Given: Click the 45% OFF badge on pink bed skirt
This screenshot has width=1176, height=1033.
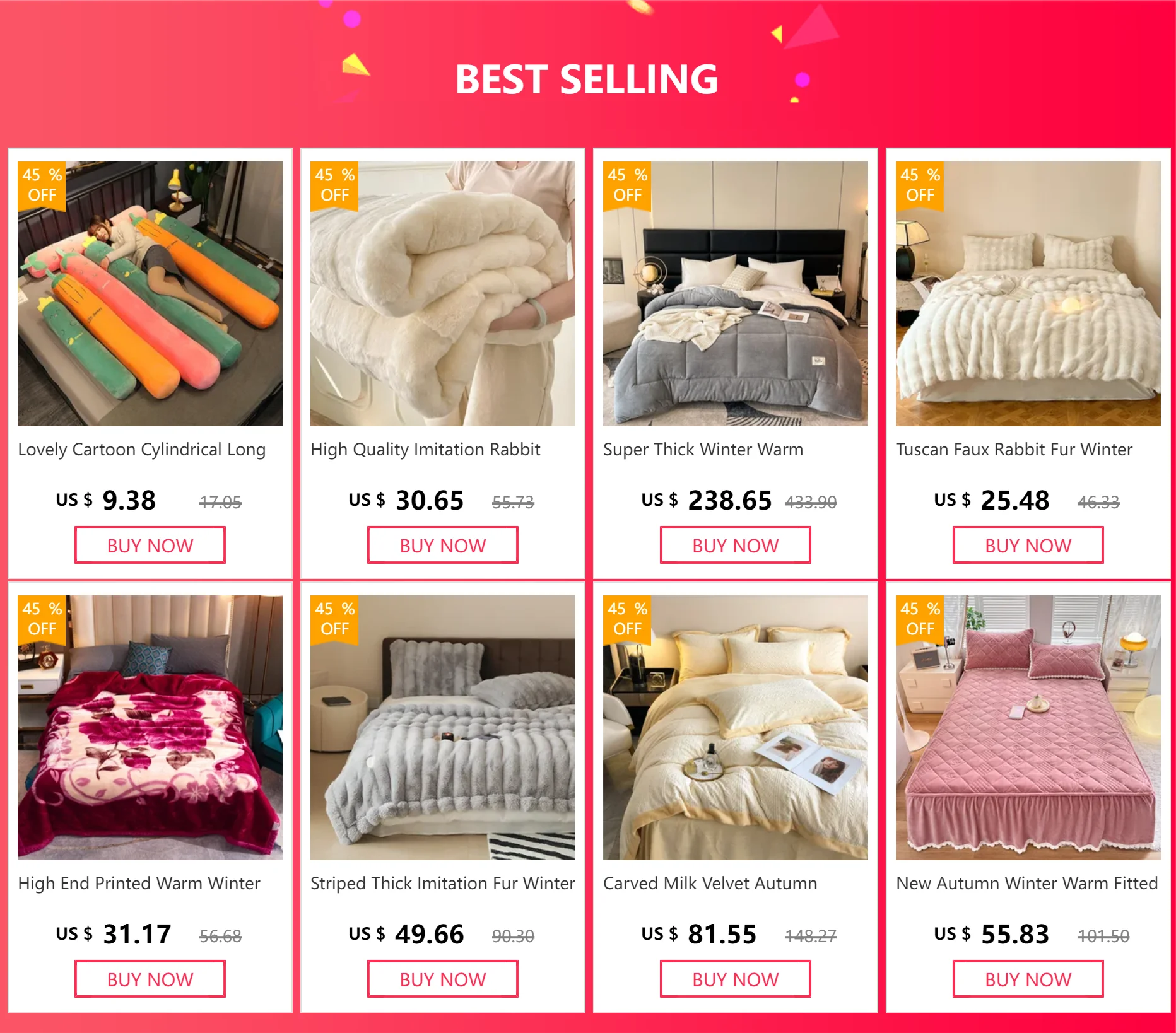Looking at the screenshot, I should pos(920,619).
